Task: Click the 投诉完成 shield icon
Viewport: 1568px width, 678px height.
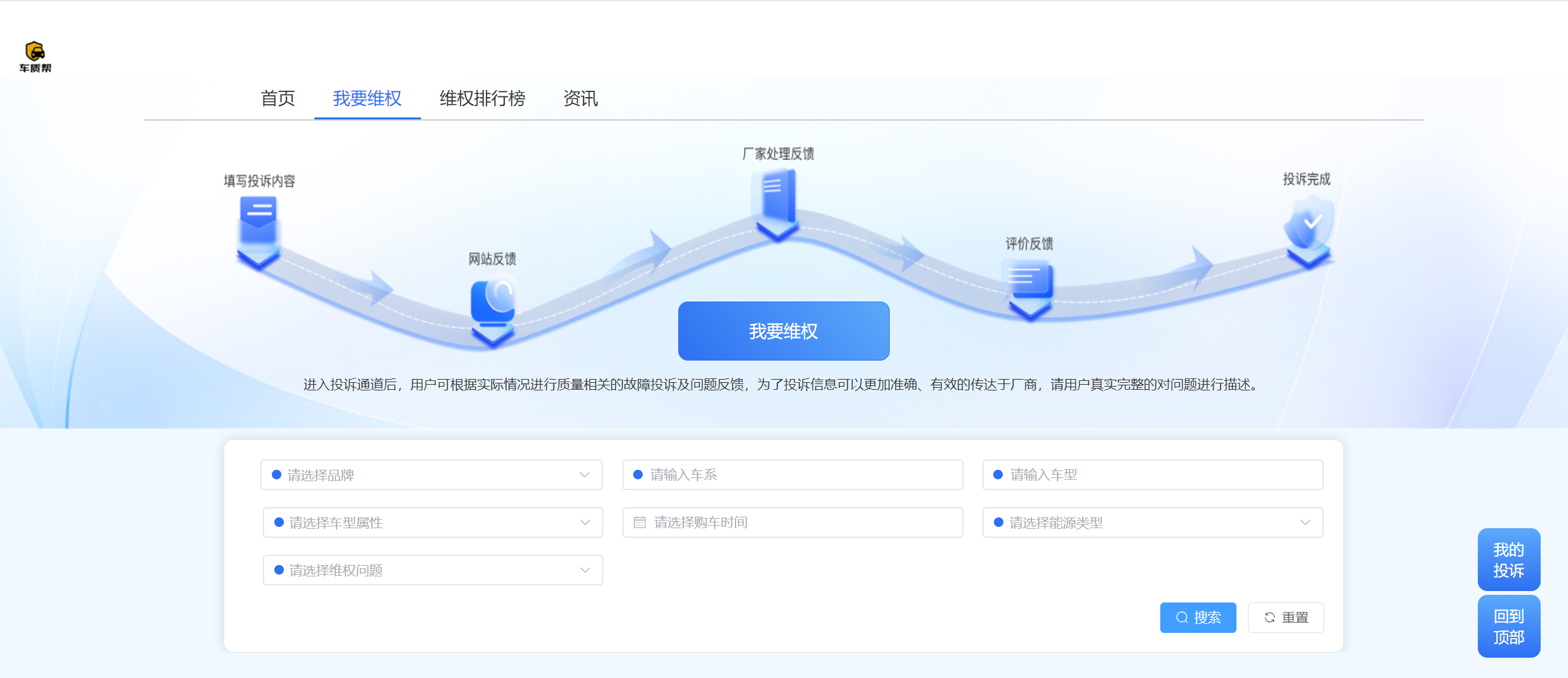Action: point(1308,223)
